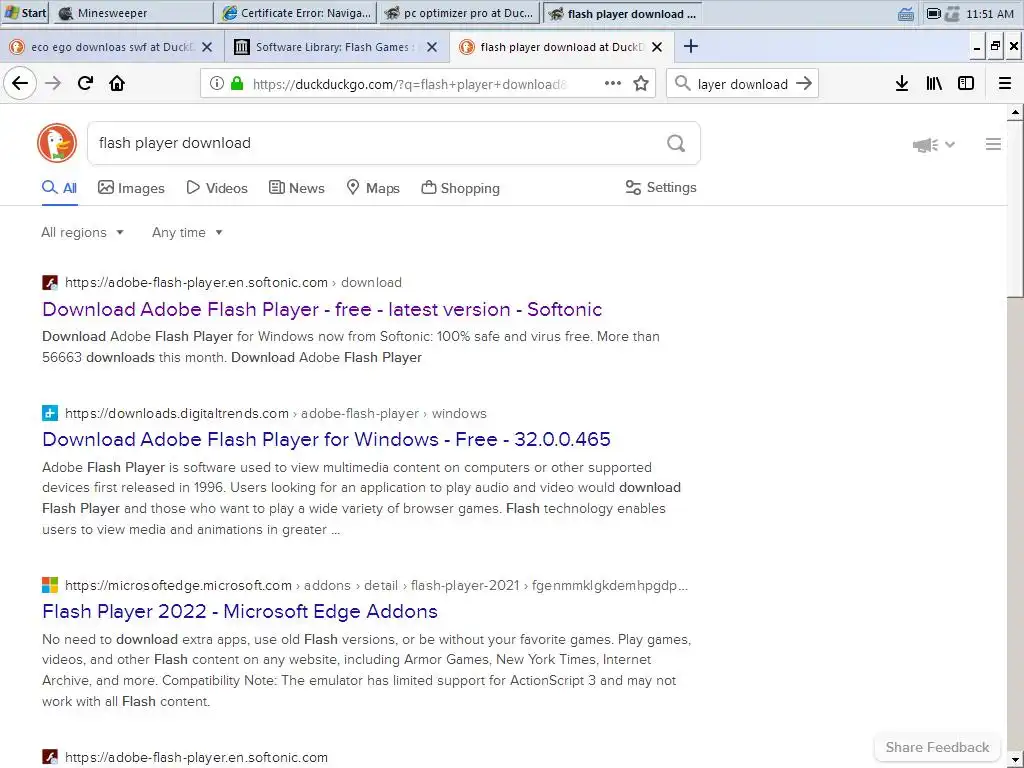Click the browser address bar URL
Image resolution: width=1024 pixels, height=768 pixels.
[410, 84]
